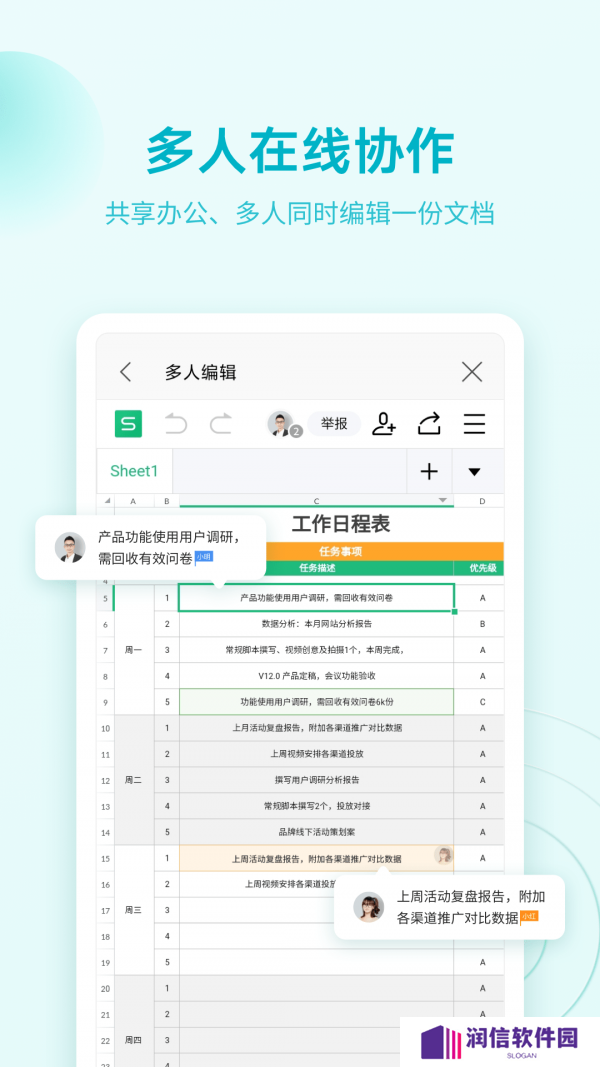Select cell 品牌线下活动策划案
Viewport: 600px width, 1067px height.
click(x=316, y=832)
